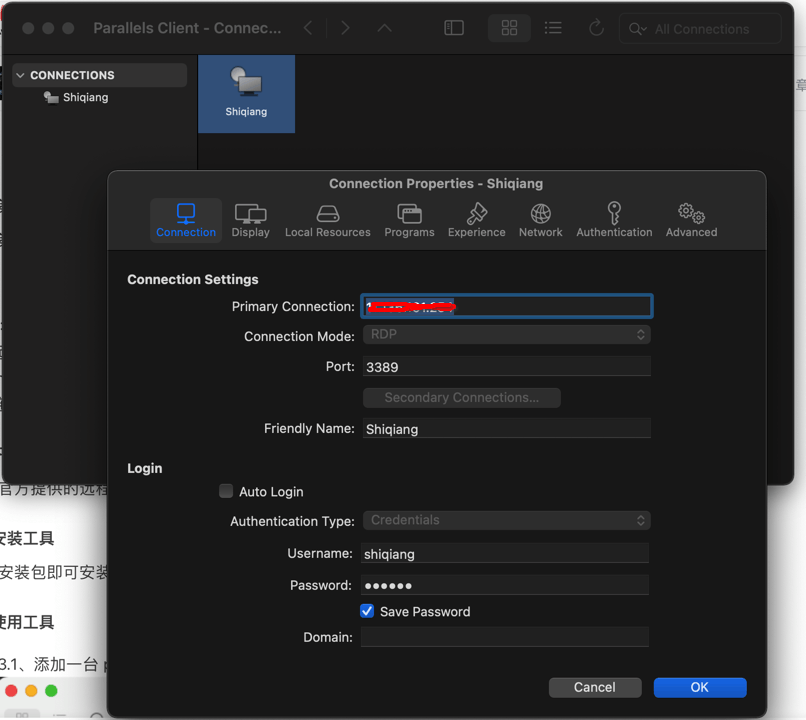Minimize the bottom-left window with yellow button
The width and height of the screenshot is (806, 720).
[31, 691]
